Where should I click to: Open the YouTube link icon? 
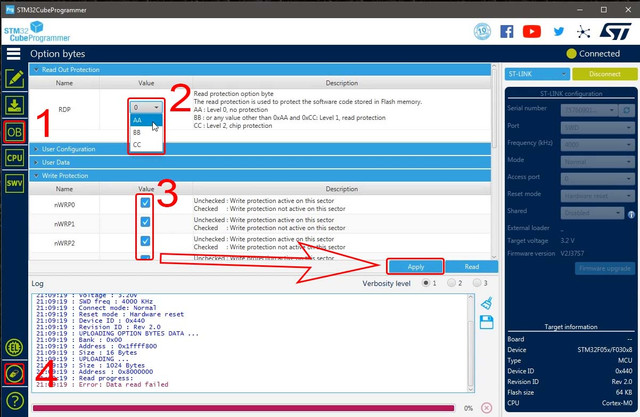coord(532,31)
